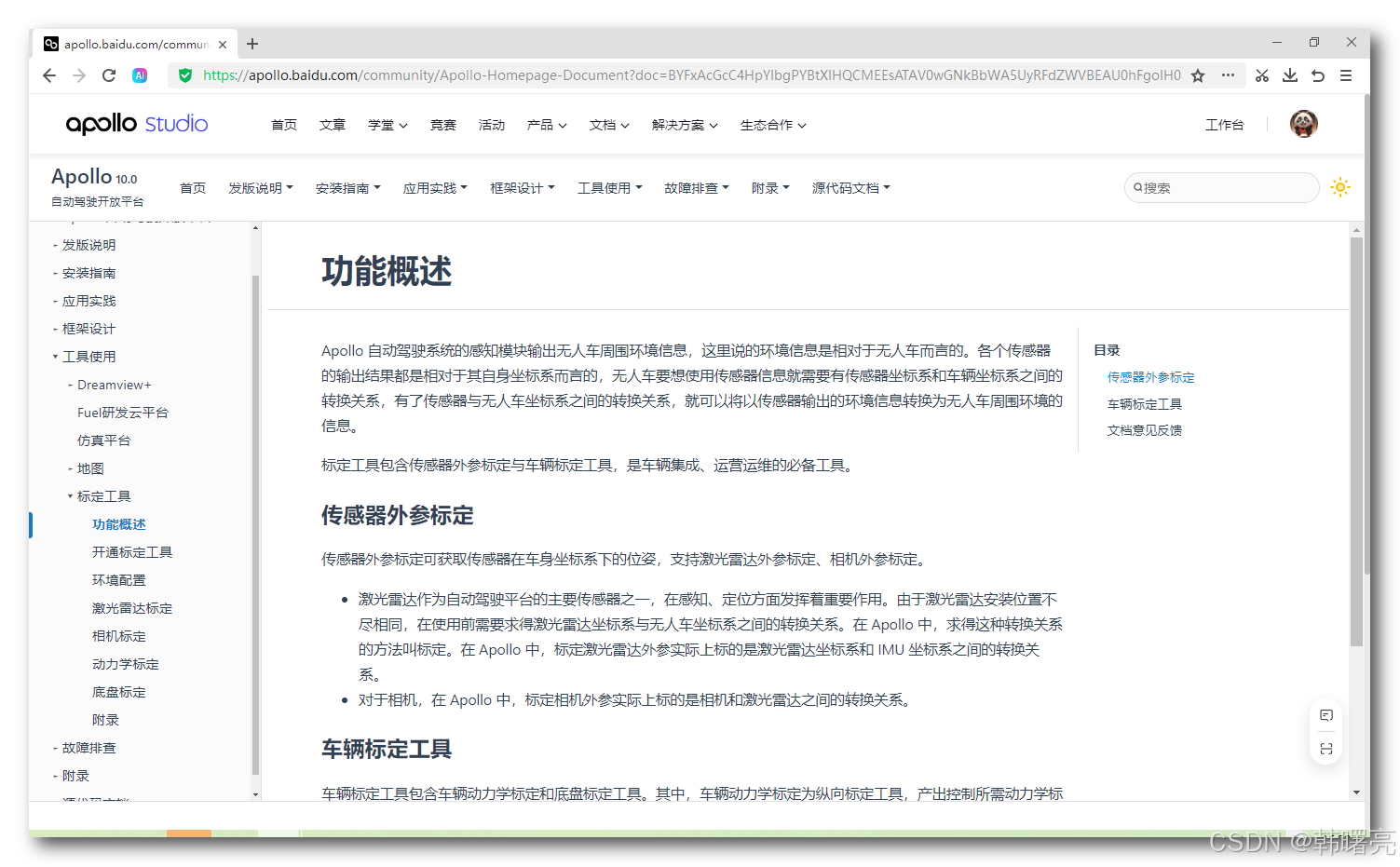Open the 文档 dropdown in top navigation
The height and width of the screenshot is (867, 1400).
609,125
